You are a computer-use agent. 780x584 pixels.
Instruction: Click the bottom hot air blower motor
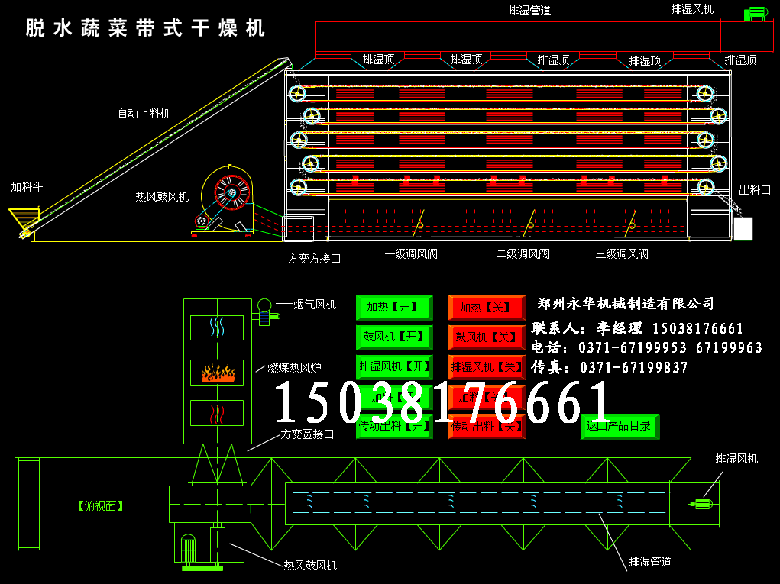click(x=188, y=550)
